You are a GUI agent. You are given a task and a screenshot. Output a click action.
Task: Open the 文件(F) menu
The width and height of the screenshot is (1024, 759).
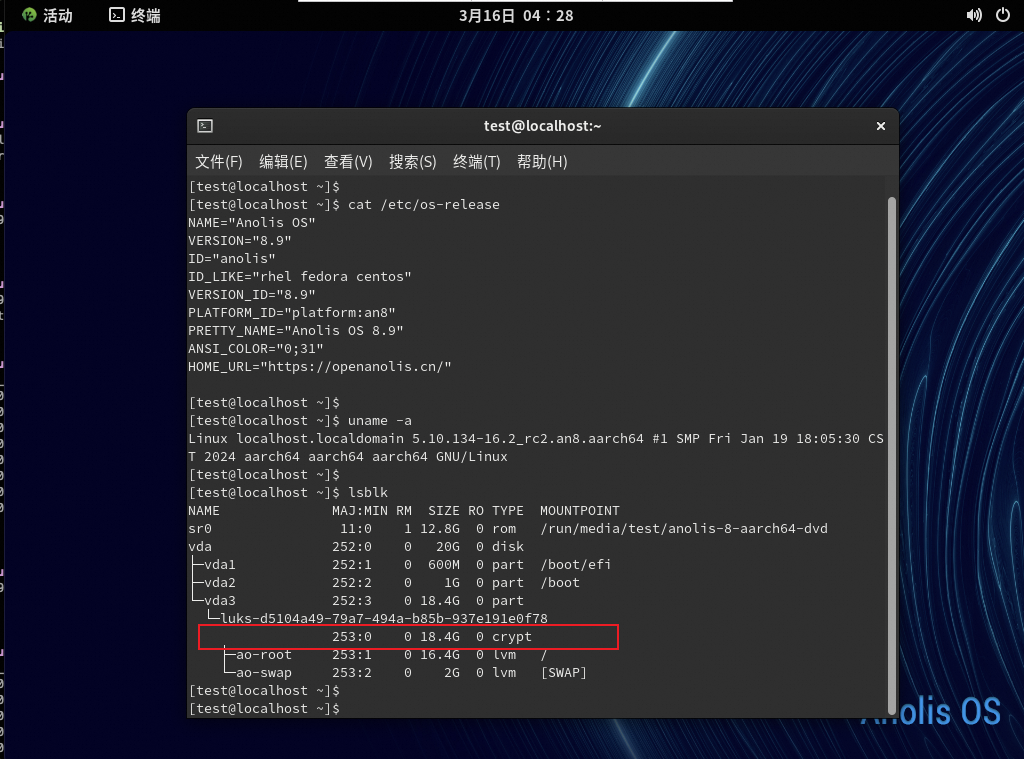point(218,162)
